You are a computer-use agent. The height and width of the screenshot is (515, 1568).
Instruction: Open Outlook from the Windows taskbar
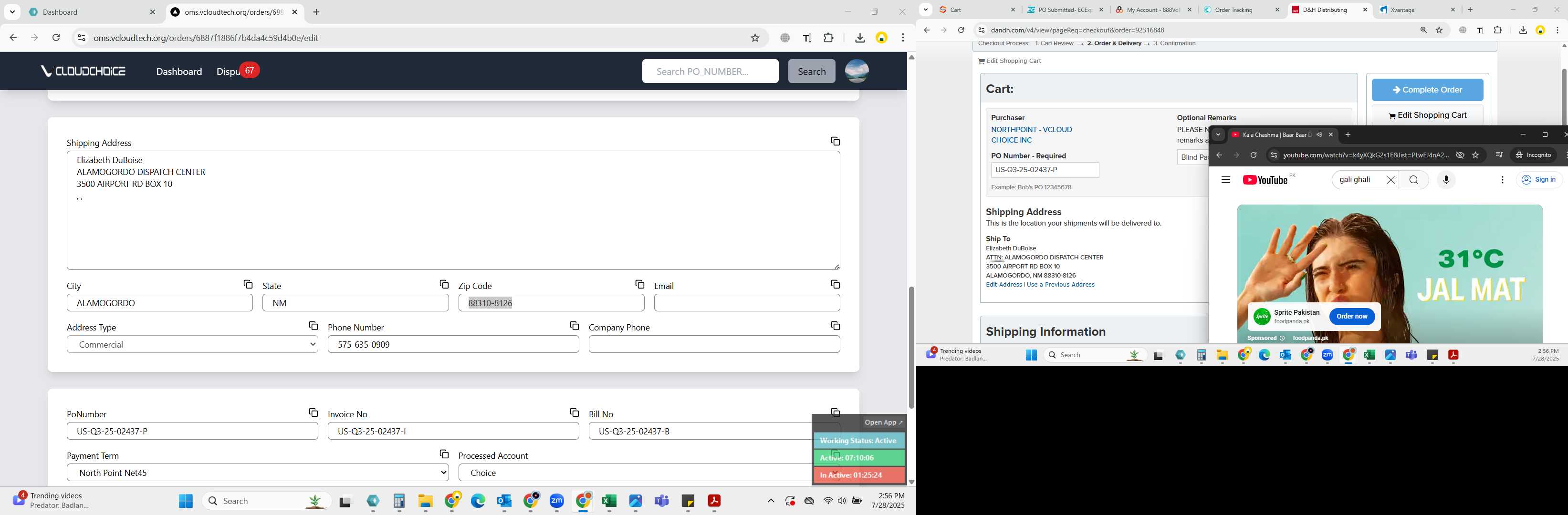click(x=504, y=501)
